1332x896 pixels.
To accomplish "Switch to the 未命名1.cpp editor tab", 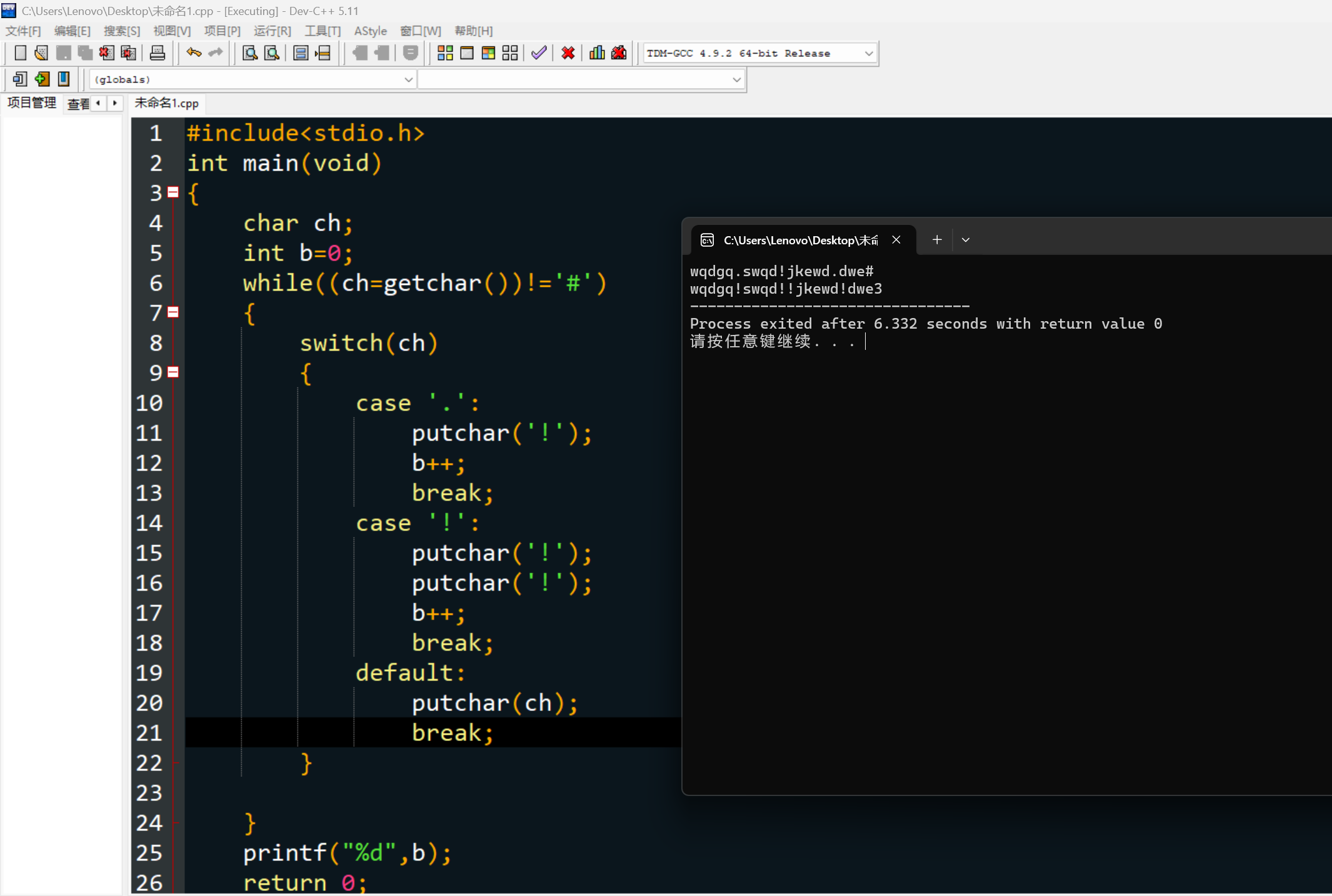I will (166, 103).
